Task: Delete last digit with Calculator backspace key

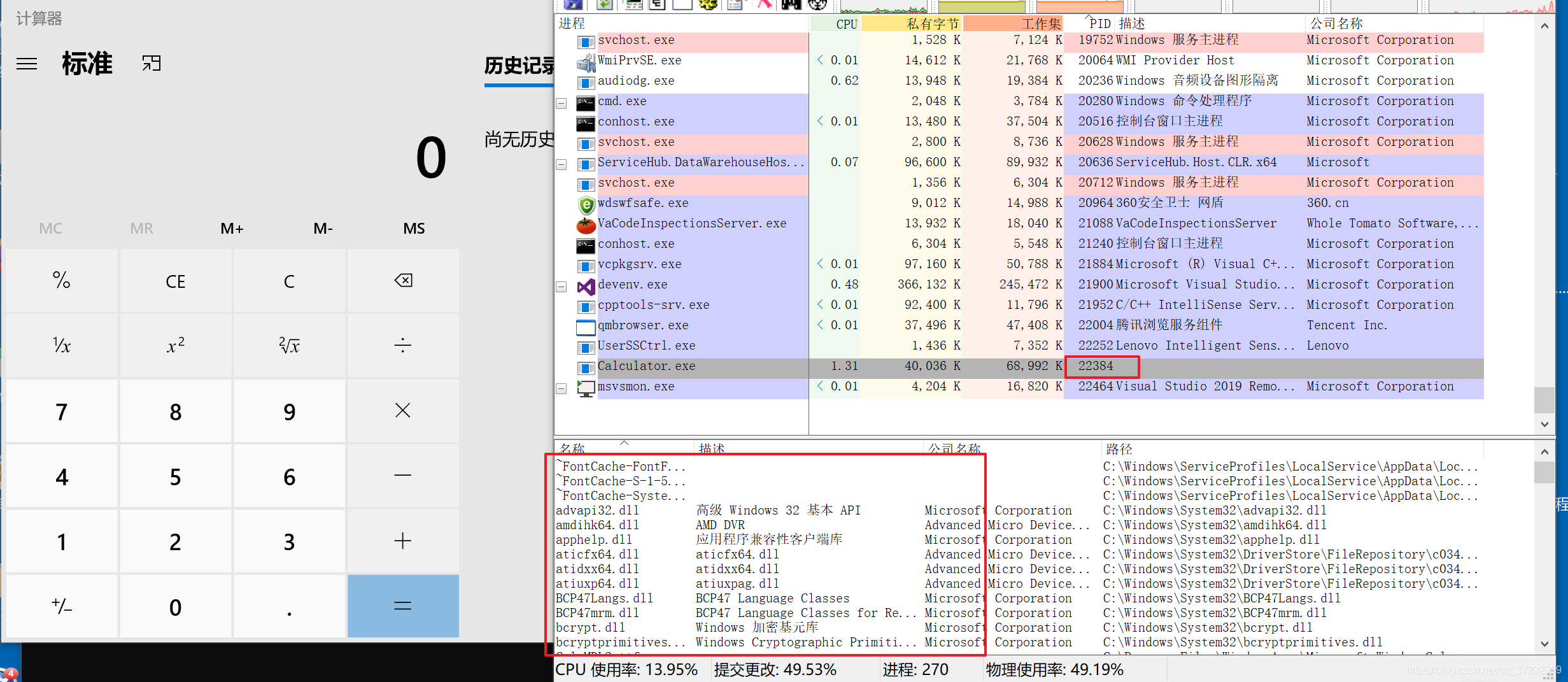Action: (403, 280)
